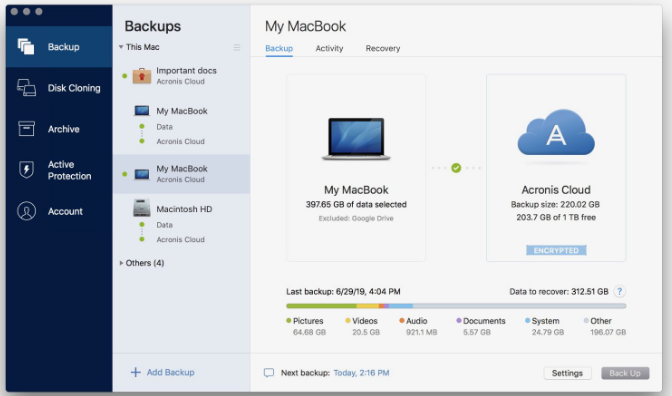Collapse the This Mac group
Image resolution: width=672 pixels, height=396 pixels.
[121, 47]
